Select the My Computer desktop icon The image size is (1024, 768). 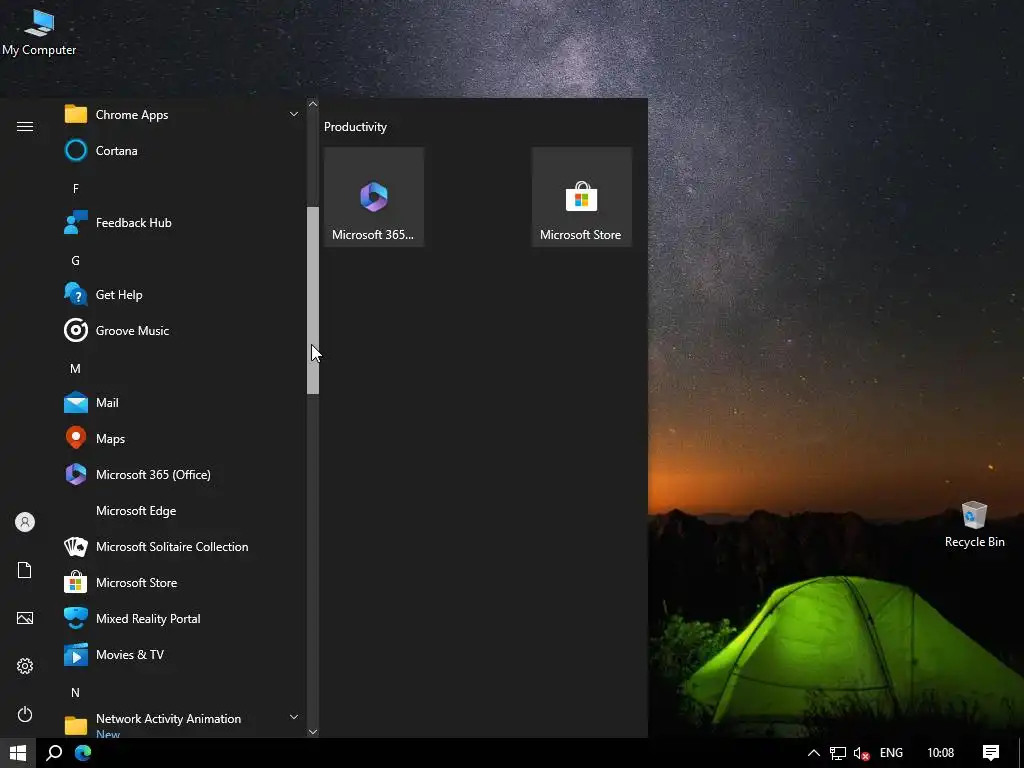click(x=39, y=31)
